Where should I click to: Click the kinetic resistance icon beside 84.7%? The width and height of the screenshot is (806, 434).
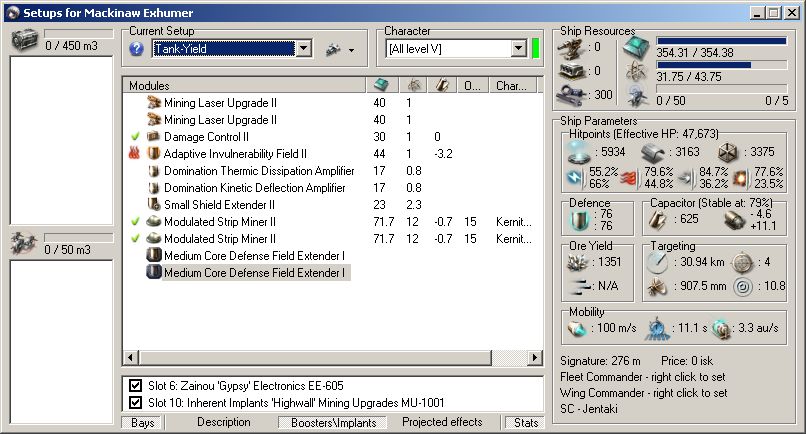click(x=686, y=178)
